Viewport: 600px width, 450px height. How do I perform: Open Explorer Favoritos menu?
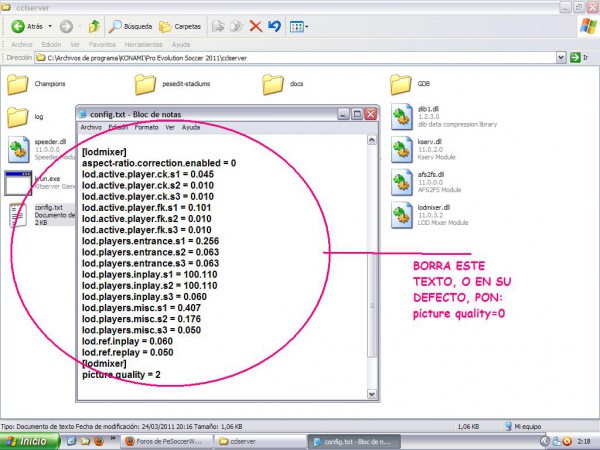coord(102,44)
